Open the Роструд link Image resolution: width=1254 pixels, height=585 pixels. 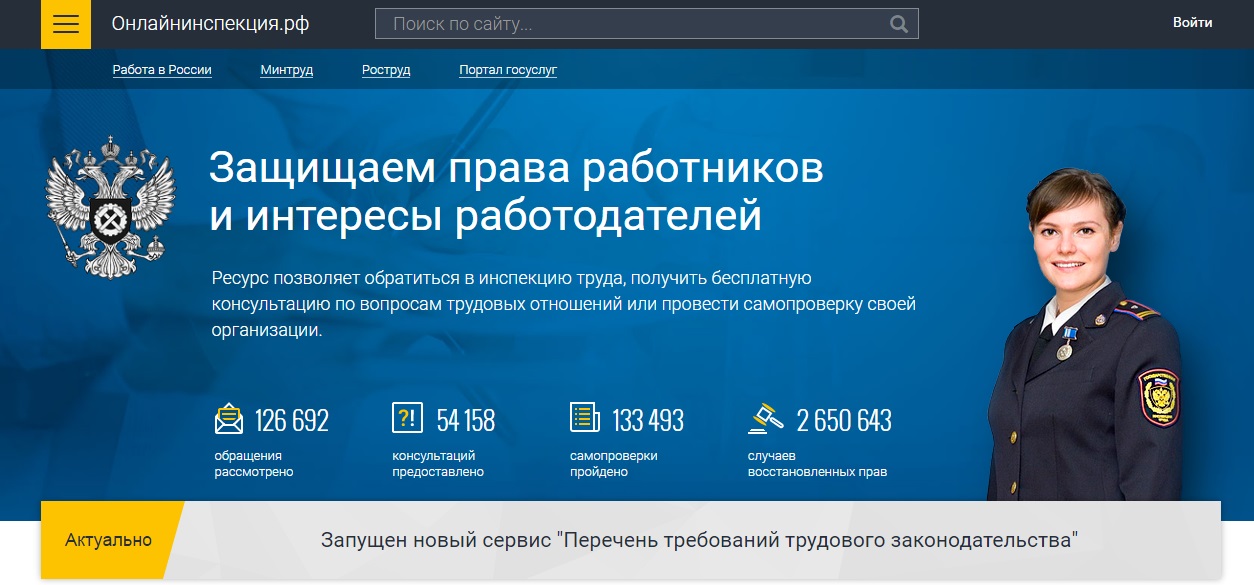pos(386,70)
